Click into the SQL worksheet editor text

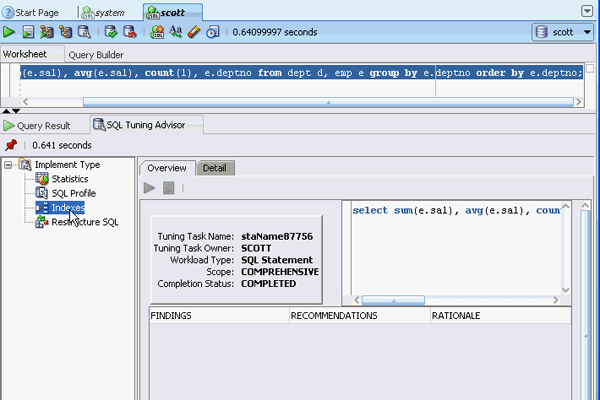coord(302,73)
